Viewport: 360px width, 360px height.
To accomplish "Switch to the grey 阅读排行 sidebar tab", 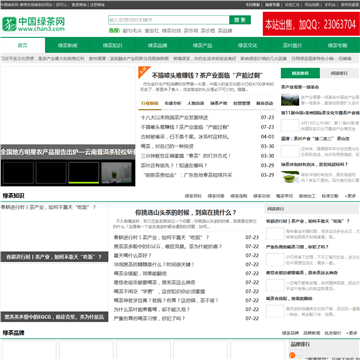I will coord(340,73).
